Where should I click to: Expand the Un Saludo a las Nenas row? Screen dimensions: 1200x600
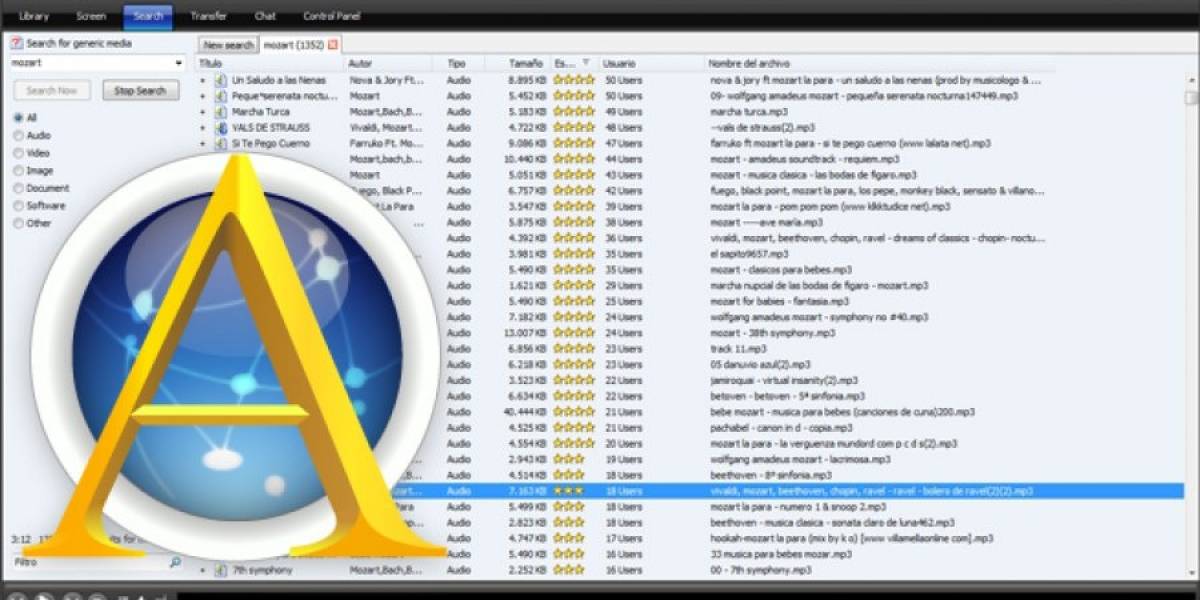click(204, 80)
